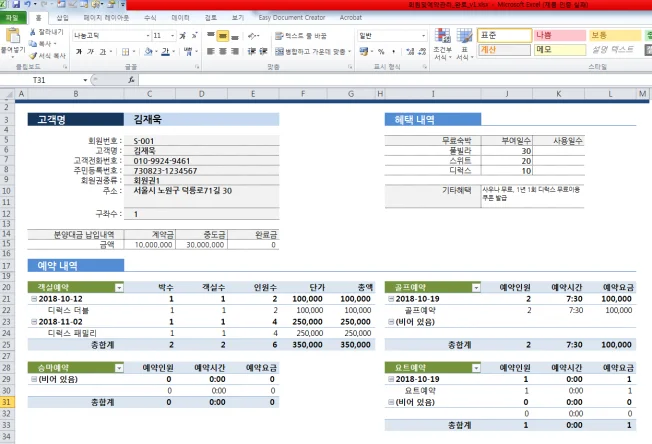This screenshot has height=444, width=652.
Task: Open 승마예약 pivot filter dropdown
Action: [x=119, y=368]
